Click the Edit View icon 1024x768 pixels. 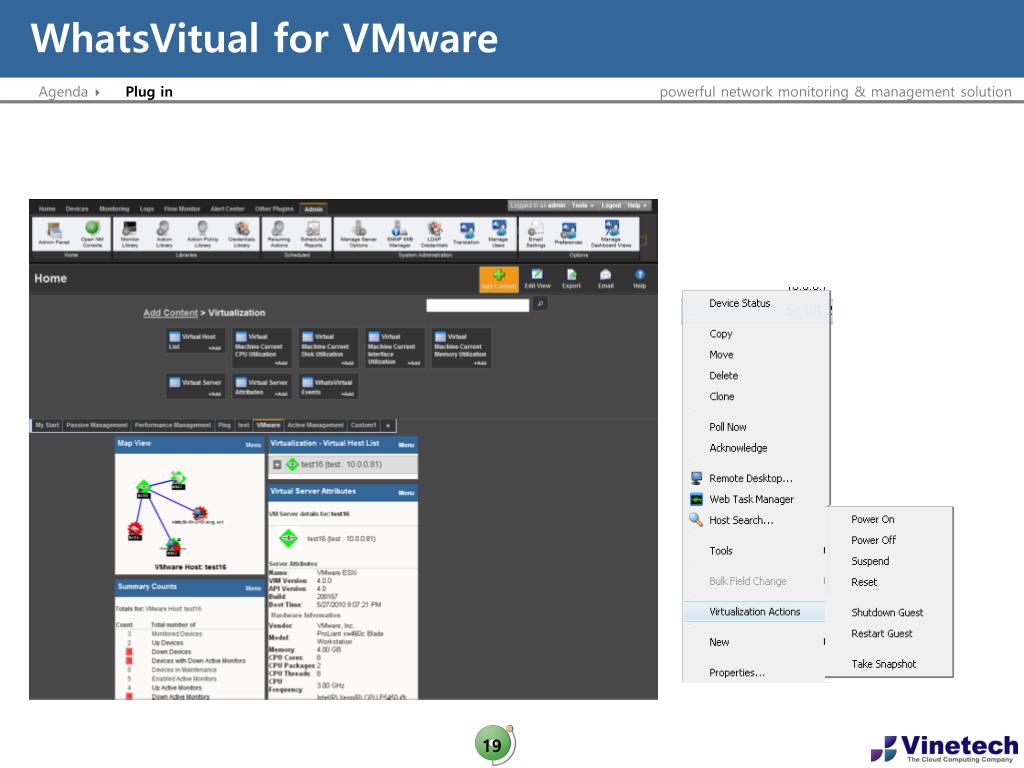point(537,279)
